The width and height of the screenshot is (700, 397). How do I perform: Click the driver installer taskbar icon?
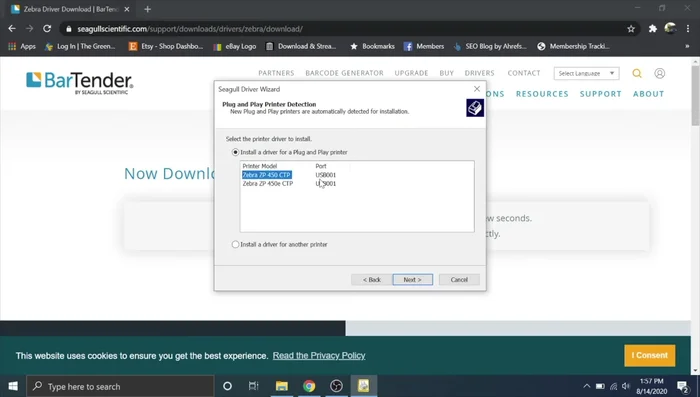363,386
